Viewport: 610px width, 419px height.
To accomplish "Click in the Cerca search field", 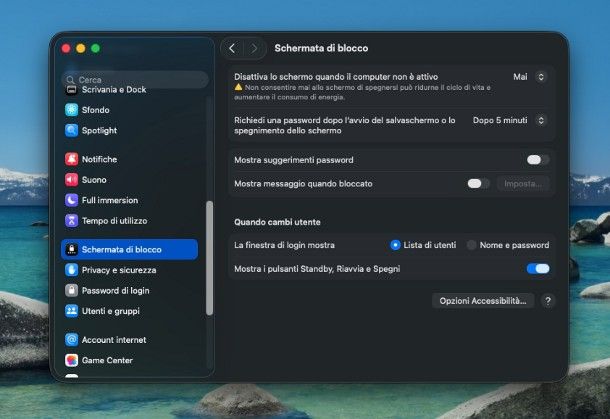I will (x=135, y=80).
